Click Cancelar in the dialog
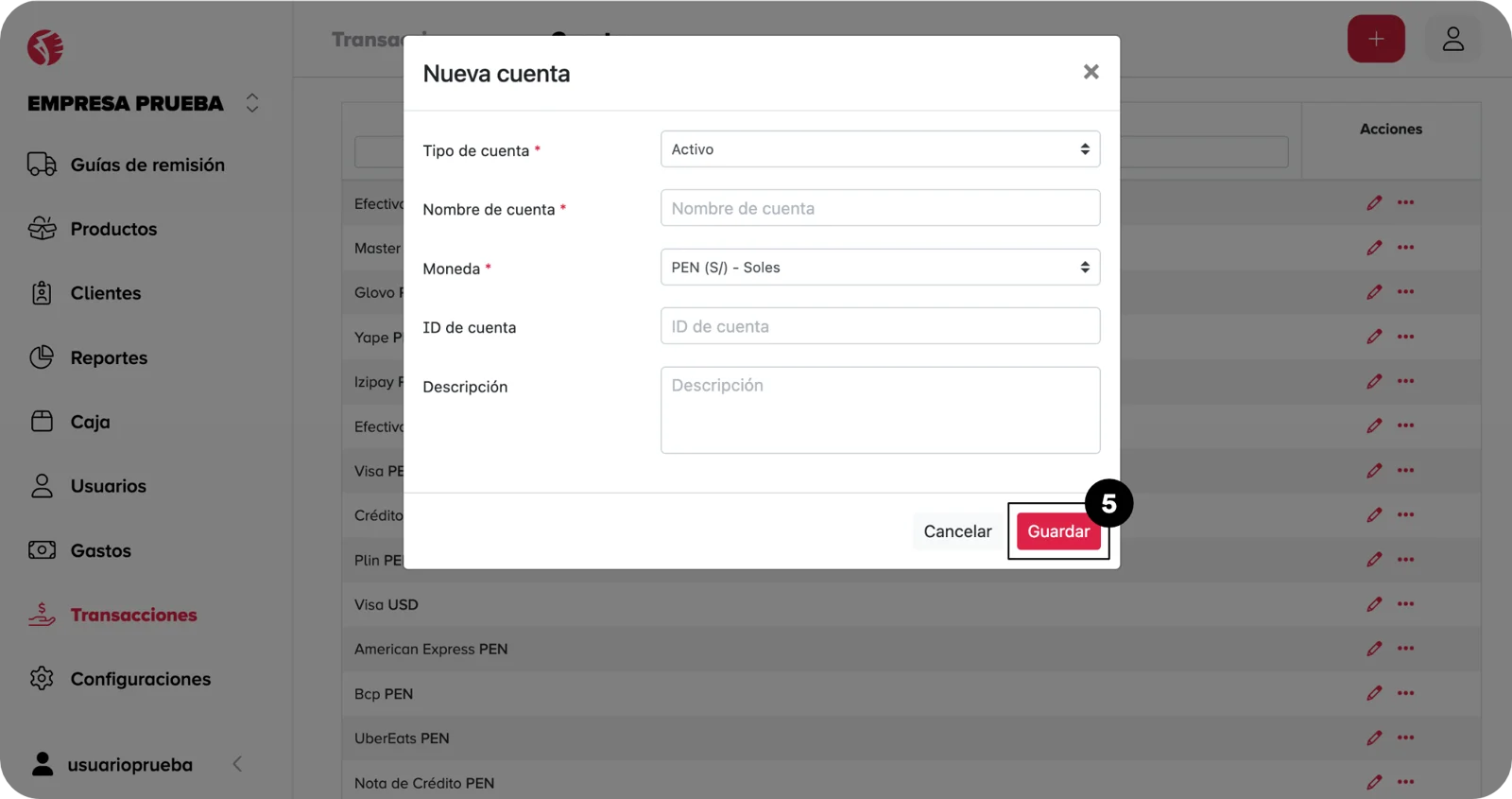 (956, 531)
